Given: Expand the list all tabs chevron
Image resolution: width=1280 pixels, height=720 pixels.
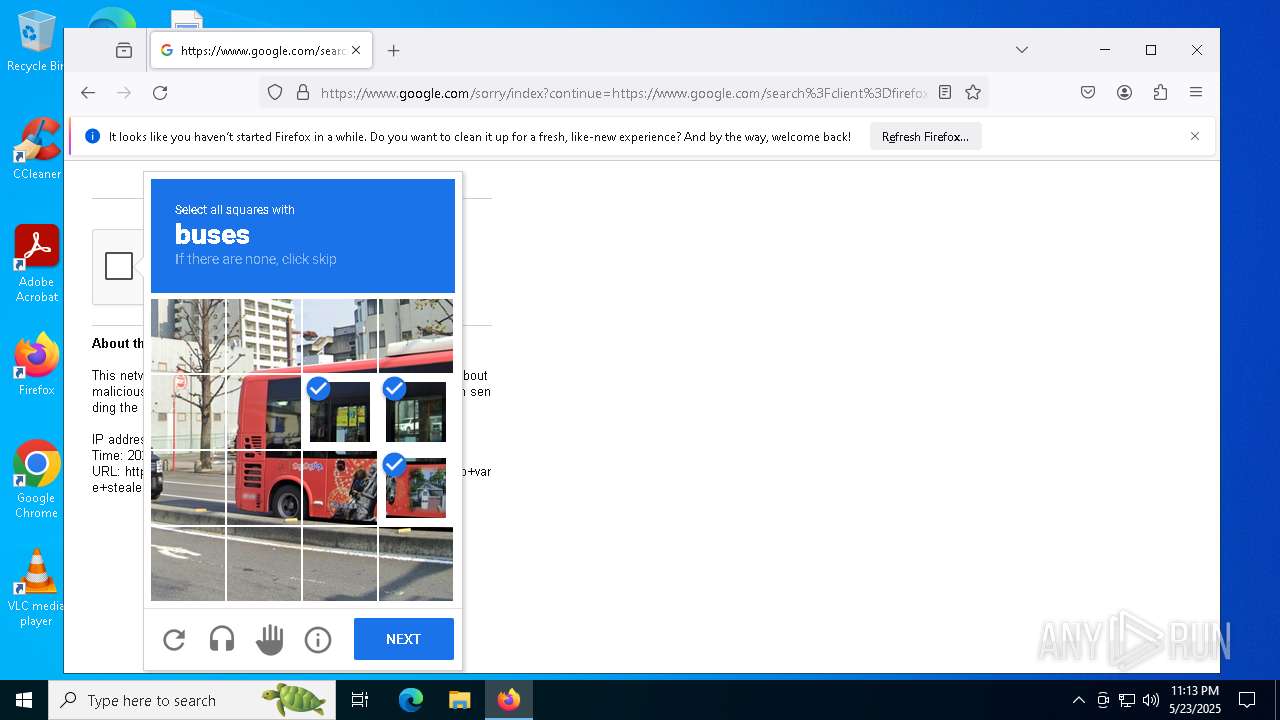Looking at the screenshot, I should pyautogui.click(x=1022, y=50).
